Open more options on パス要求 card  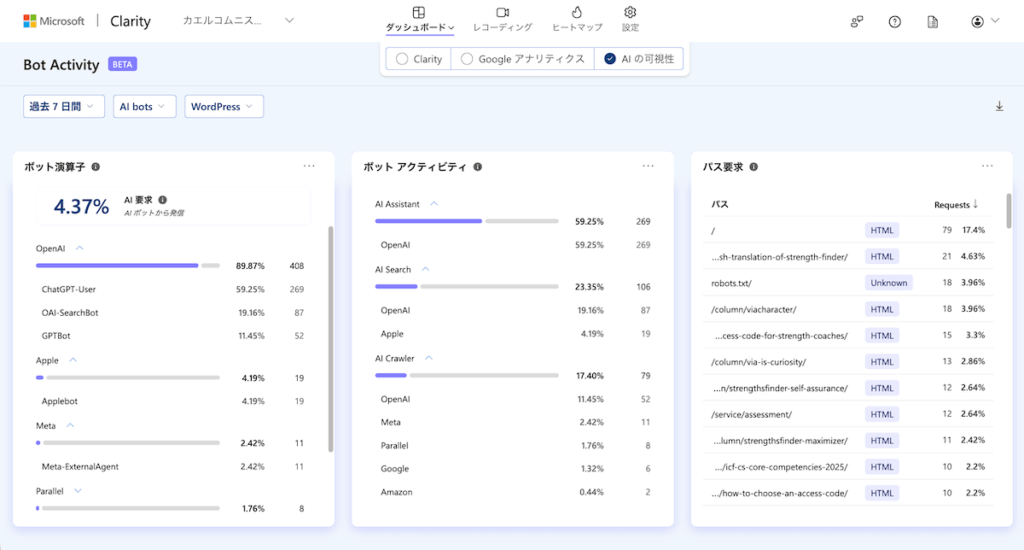coord(987,166)
